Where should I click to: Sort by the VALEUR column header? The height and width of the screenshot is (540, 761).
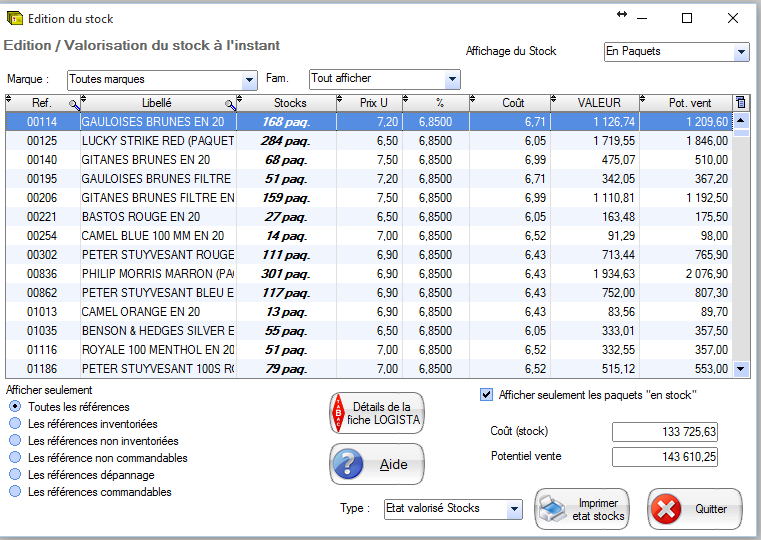click(x=598, y=102)
